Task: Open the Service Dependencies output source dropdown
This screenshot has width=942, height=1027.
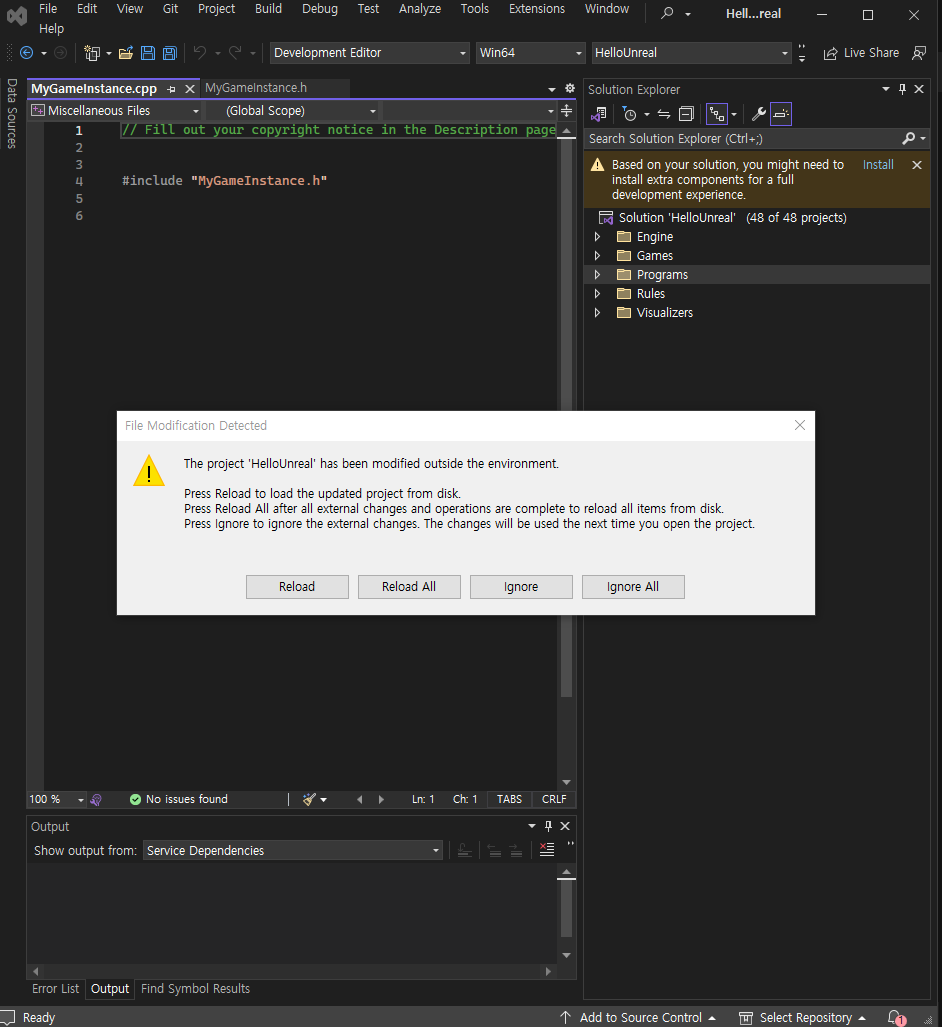Action: (292, 850)
